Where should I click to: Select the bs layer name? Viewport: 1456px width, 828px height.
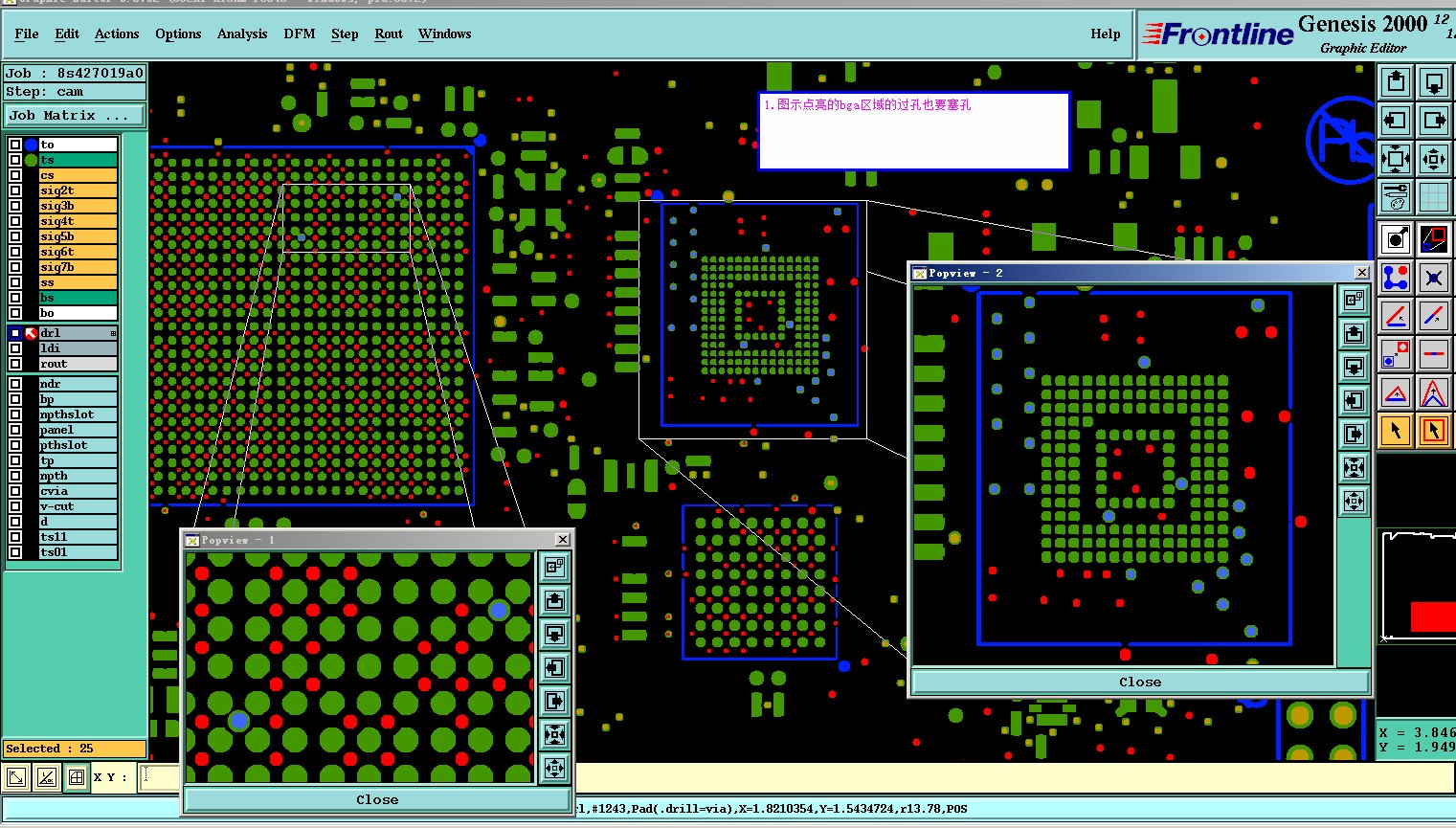pyautogui.click(x=78, y=298)
